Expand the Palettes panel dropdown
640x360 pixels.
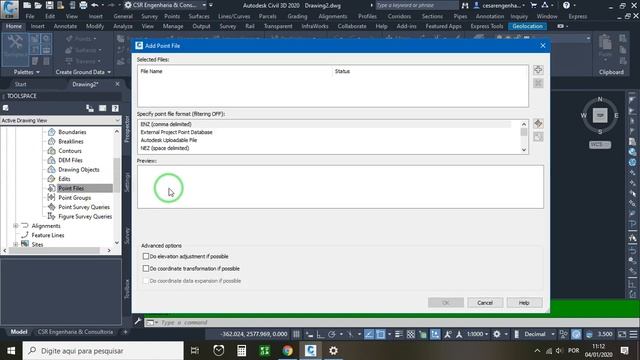27,72
